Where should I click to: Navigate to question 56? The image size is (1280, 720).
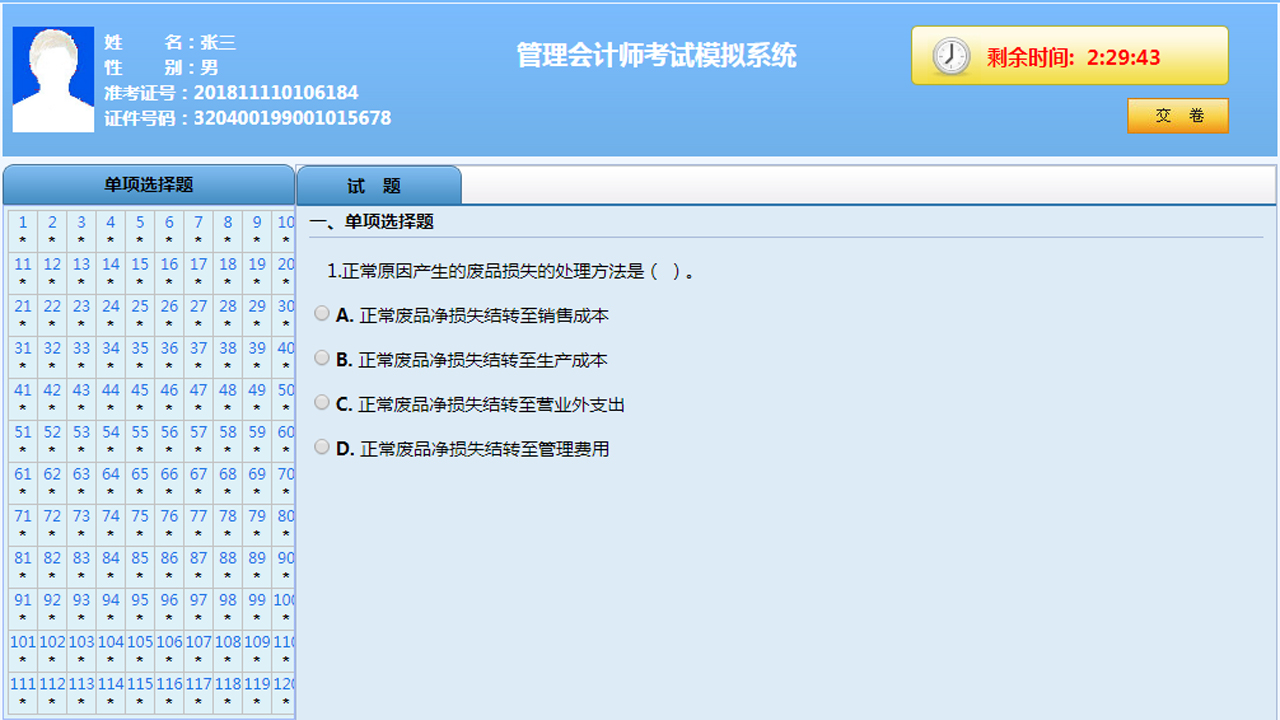click(x=169, y=433)
